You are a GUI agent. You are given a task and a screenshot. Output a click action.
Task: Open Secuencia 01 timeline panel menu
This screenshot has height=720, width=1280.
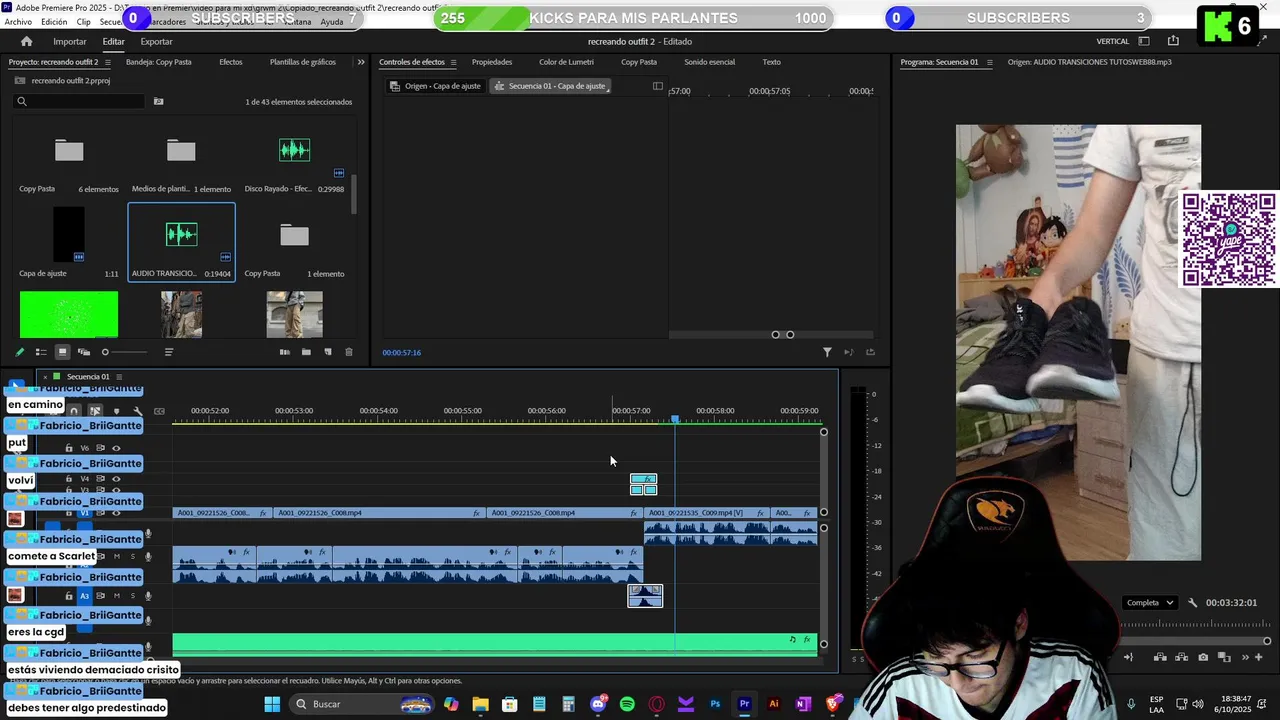[119, 377]
